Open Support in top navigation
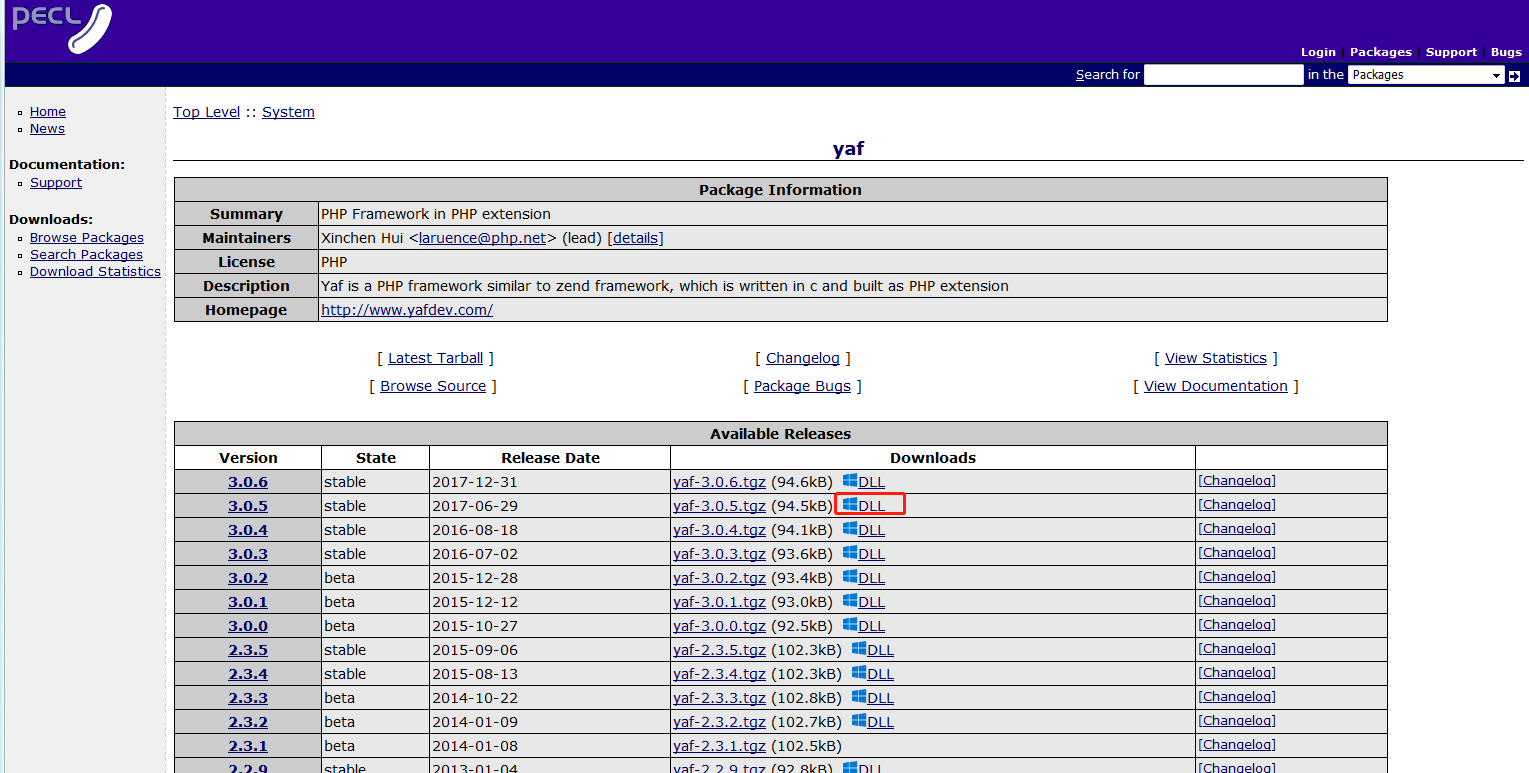The height and width of the screenshot is (773, 1529). click(x=1451, y=52)
